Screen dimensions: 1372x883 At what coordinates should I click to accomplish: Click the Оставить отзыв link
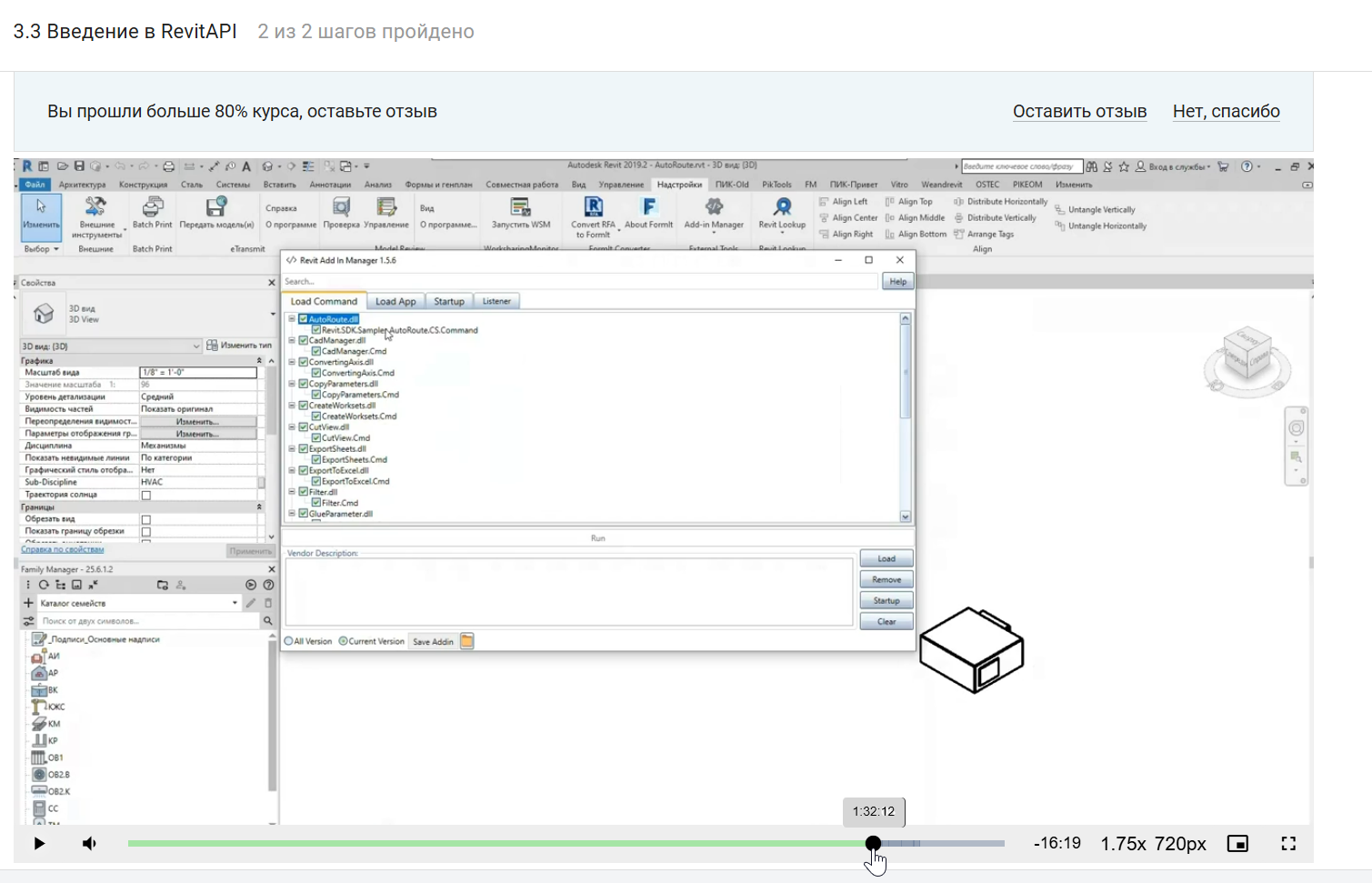[1080, 112]
